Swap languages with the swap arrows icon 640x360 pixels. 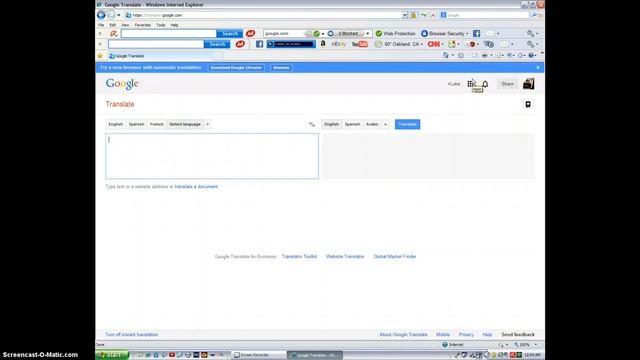pyautogui.click(x=312, y=124)
